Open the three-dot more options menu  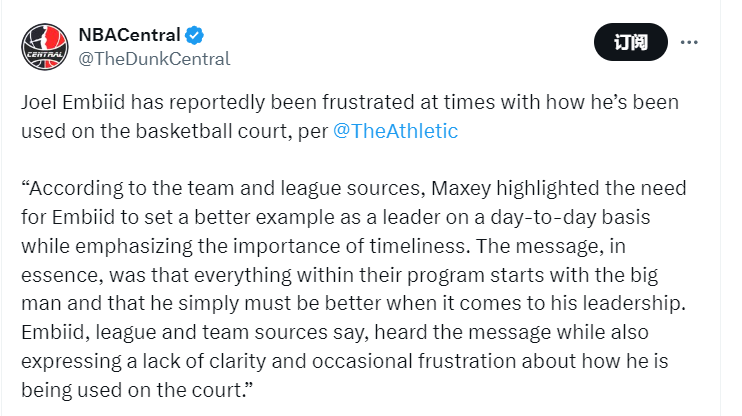689,42
